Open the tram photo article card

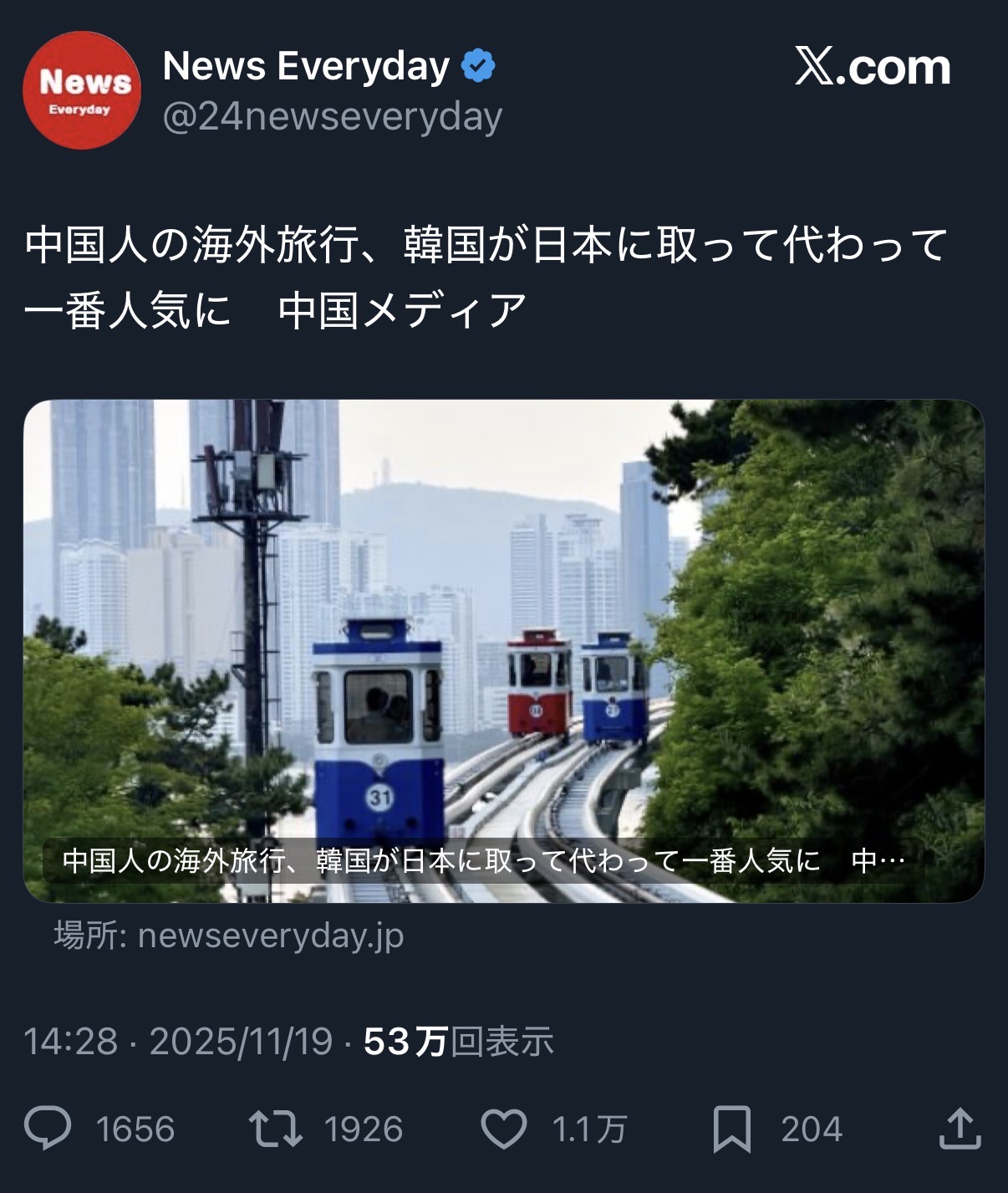coord(504,651)
